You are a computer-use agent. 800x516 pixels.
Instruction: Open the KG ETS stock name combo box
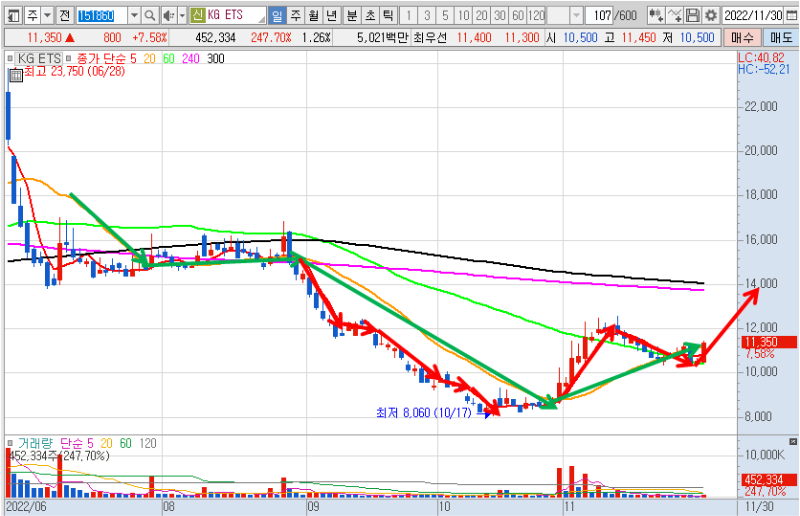[x=228, y=15]
